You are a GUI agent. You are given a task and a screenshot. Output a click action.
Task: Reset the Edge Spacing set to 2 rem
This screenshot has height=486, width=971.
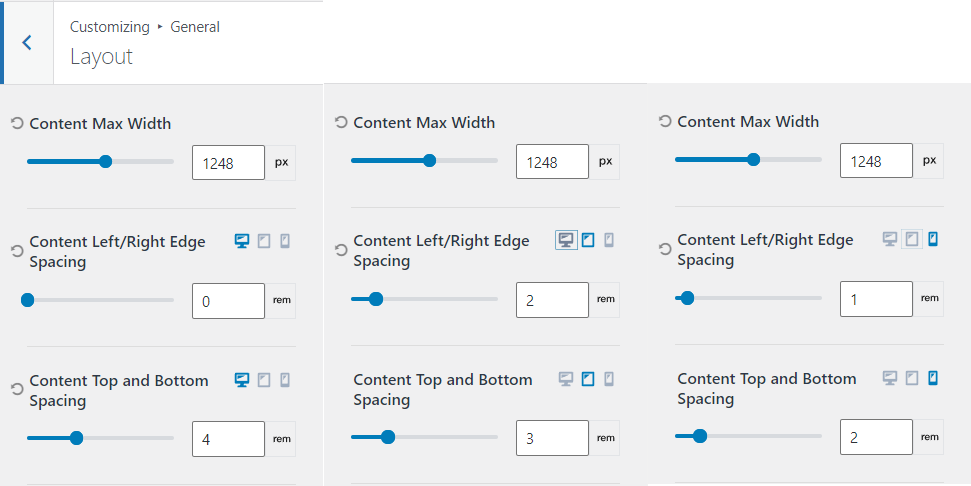pyautogui.click(x=341, y=250)
